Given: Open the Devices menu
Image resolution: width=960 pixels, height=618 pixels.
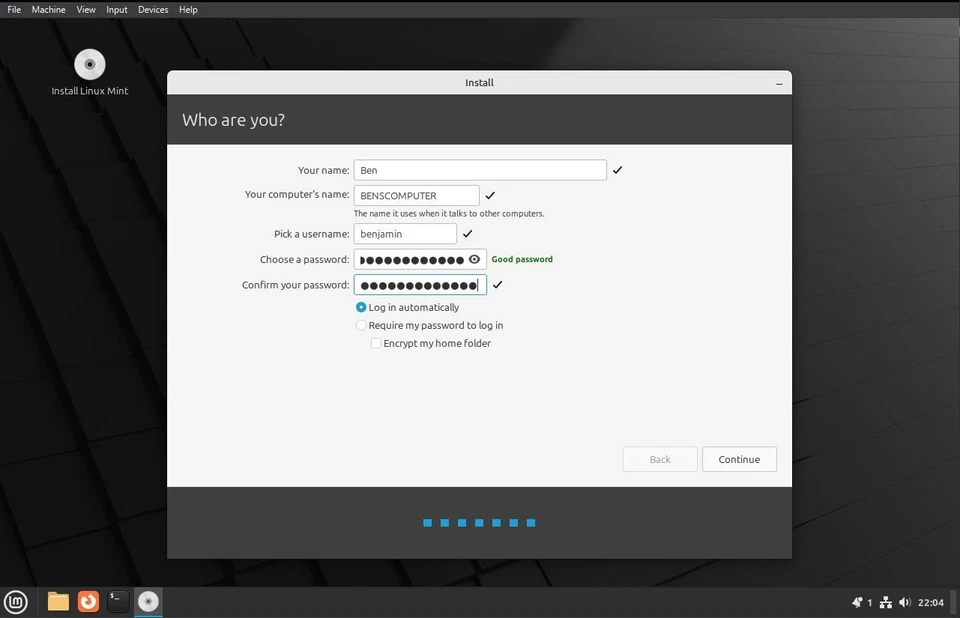Looking at the screenshot, I should 152,9.
